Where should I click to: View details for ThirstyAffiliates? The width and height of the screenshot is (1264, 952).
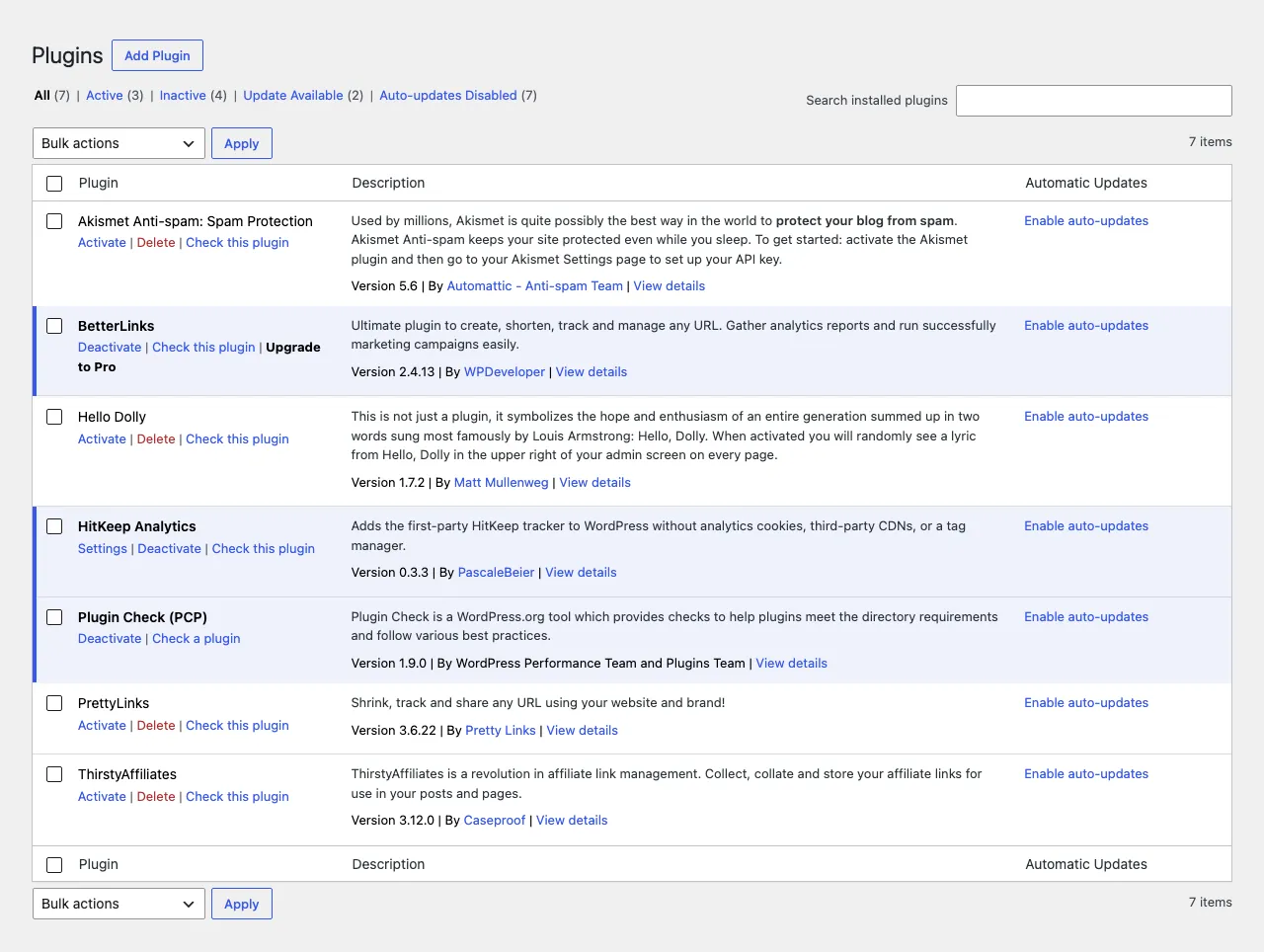[x=572, y=821]
